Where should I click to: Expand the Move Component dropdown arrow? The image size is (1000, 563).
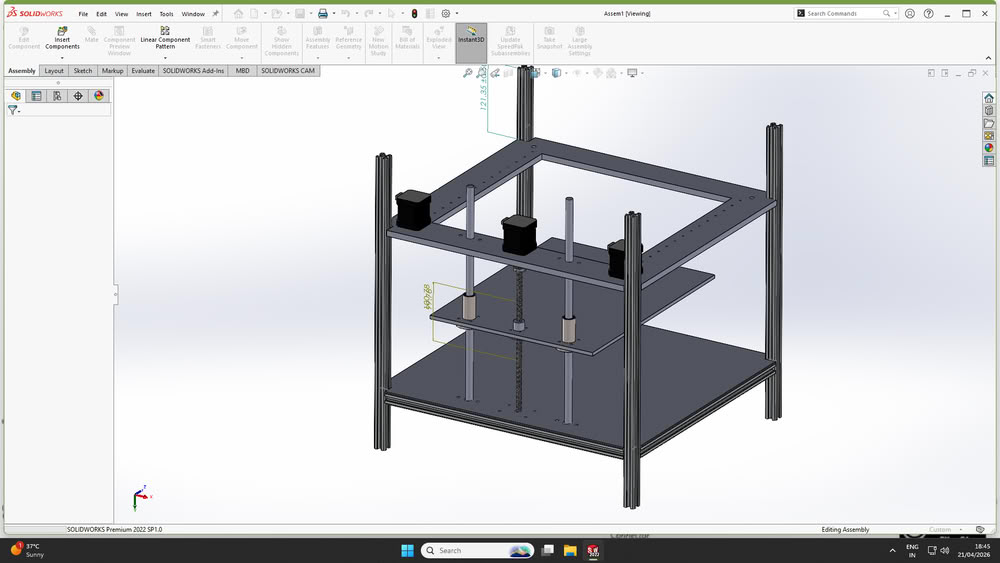(242, 58)
